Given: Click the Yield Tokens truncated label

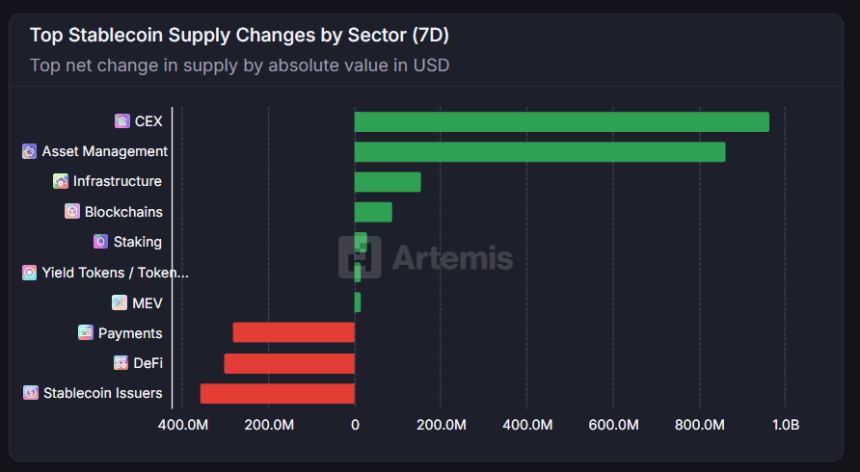Looking at the screenshot, I should pyautogui.click(x=114, y=272).
